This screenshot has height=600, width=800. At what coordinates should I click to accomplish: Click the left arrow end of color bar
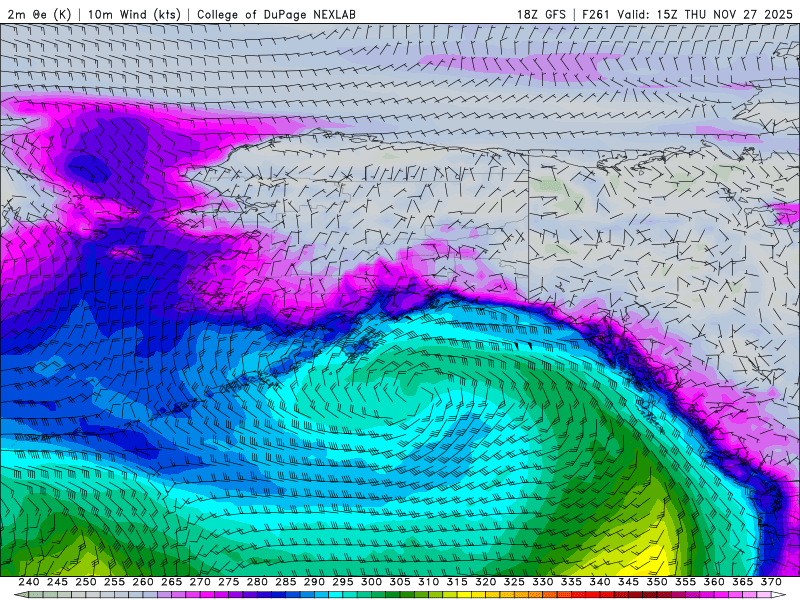tap(21, 595)
